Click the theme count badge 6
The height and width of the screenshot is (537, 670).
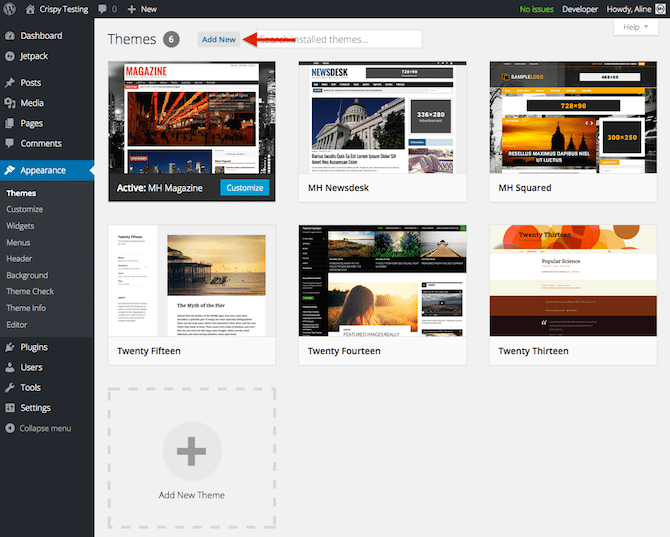click(171, 39)
